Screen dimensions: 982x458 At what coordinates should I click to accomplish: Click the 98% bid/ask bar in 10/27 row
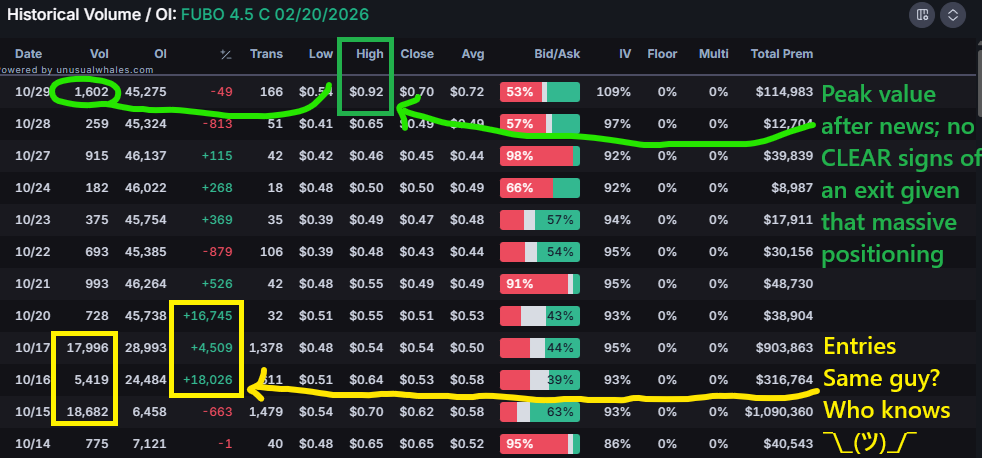coord(540,156)
